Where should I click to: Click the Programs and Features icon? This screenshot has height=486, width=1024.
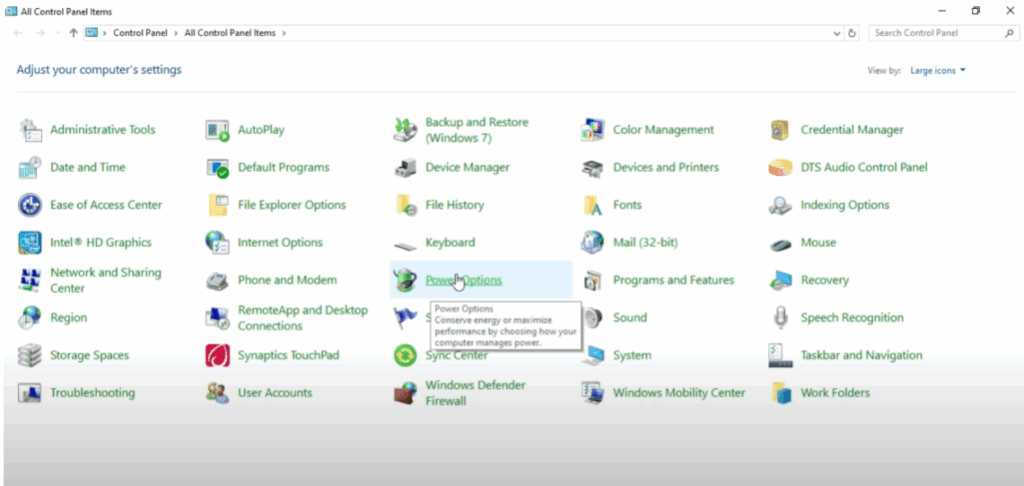(x=592, y=280)
